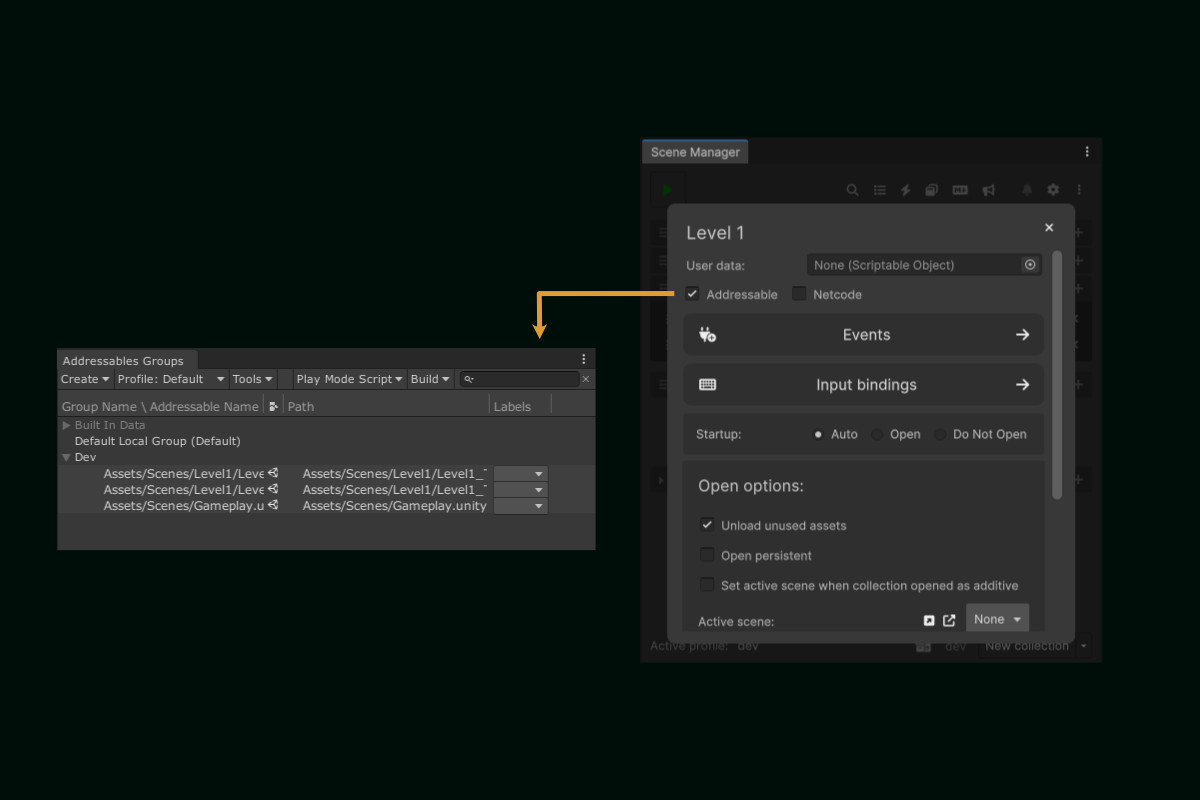The width and height of the screenshot is (1200, 800).
Task: Open the Addressables Groups window kebab menu
Action: (x=584, y=359)
